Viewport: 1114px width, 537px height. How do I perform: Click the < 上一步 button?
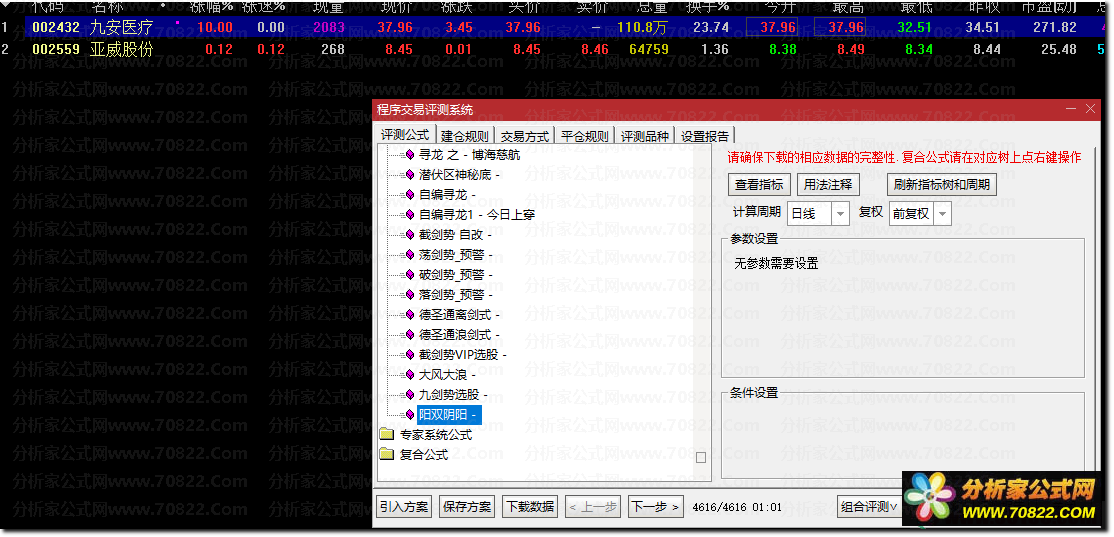pos(593,506)
